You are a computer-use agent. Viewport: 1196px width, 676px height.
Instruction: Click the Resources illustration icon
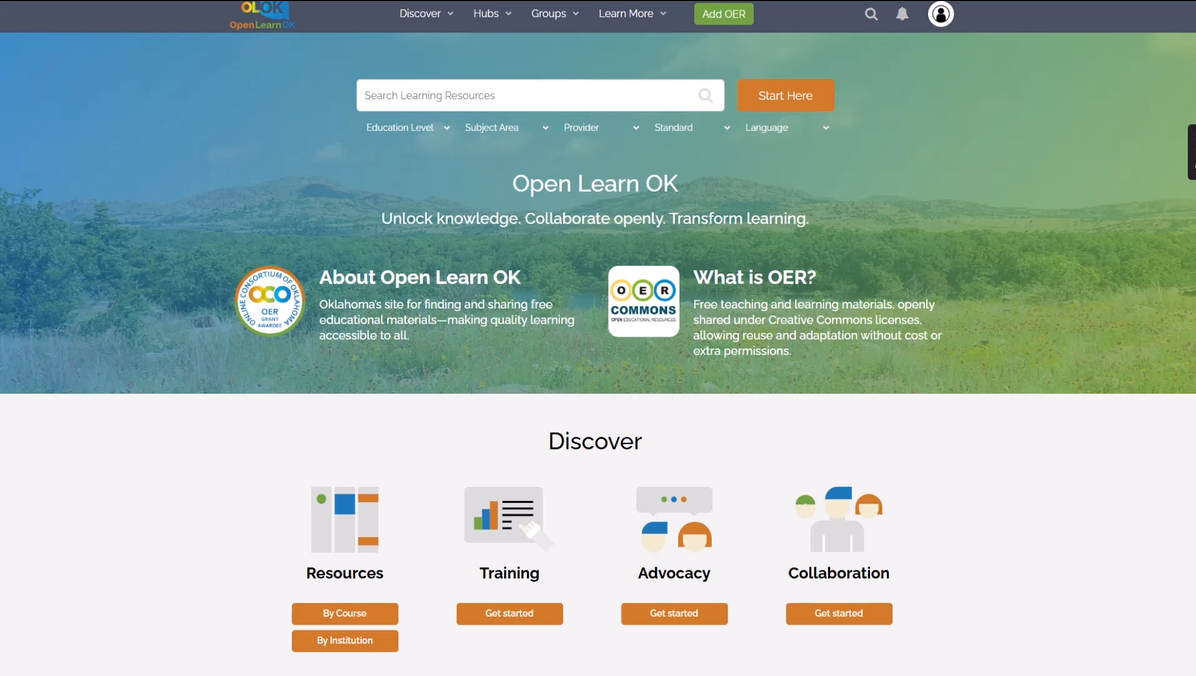click(345, 520)
